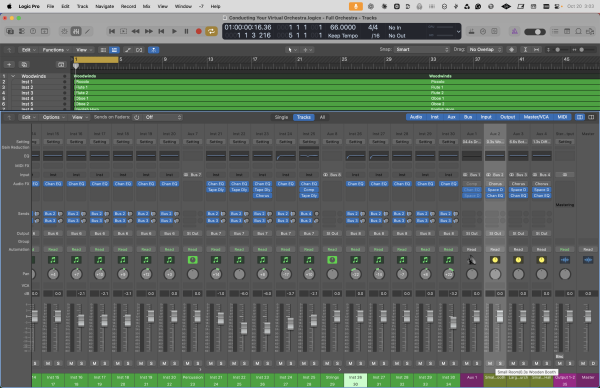Click the 66.0000 tempo display

pos(343,28)
